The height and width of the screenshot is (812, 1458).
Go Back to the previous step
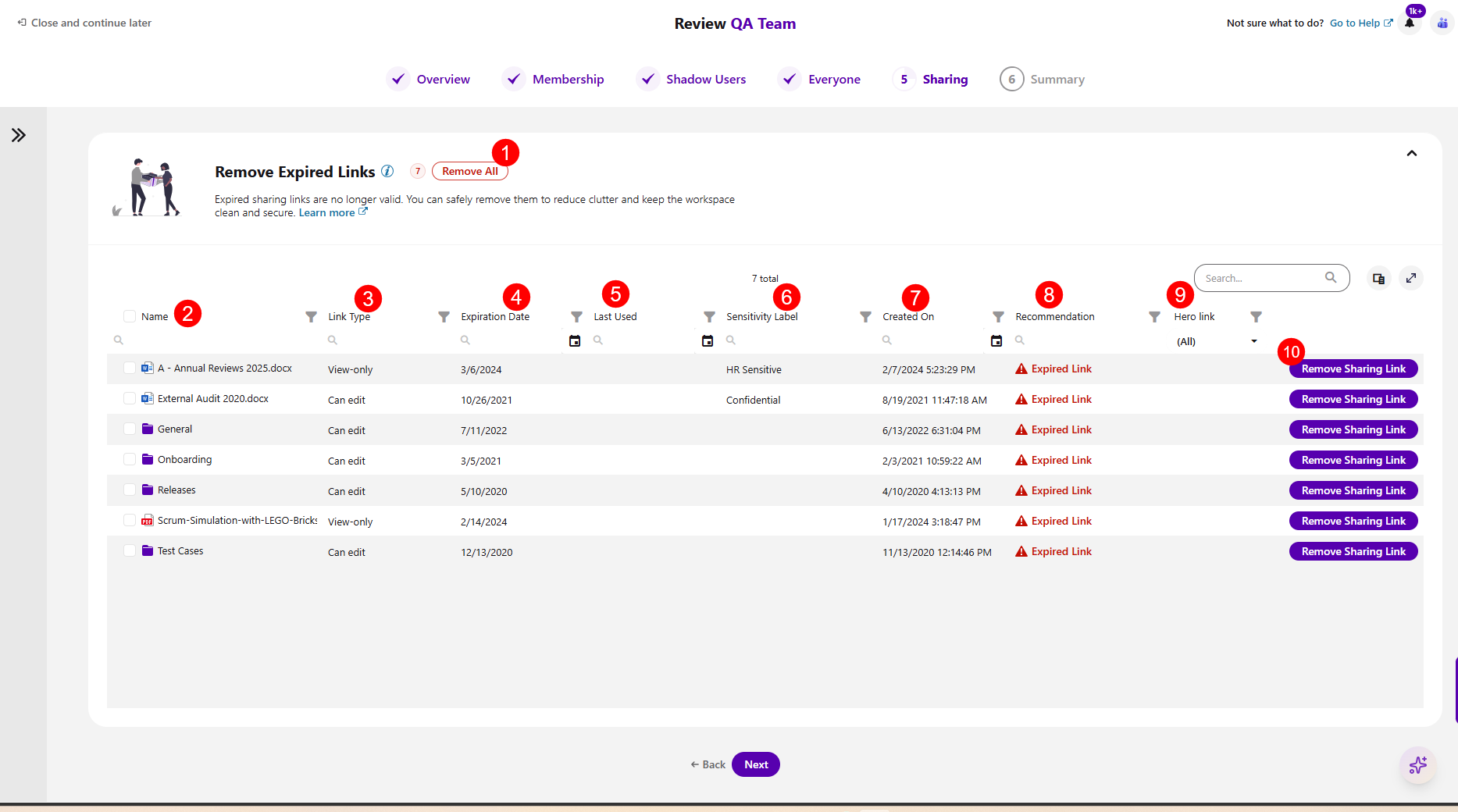(x=708, y=764)
